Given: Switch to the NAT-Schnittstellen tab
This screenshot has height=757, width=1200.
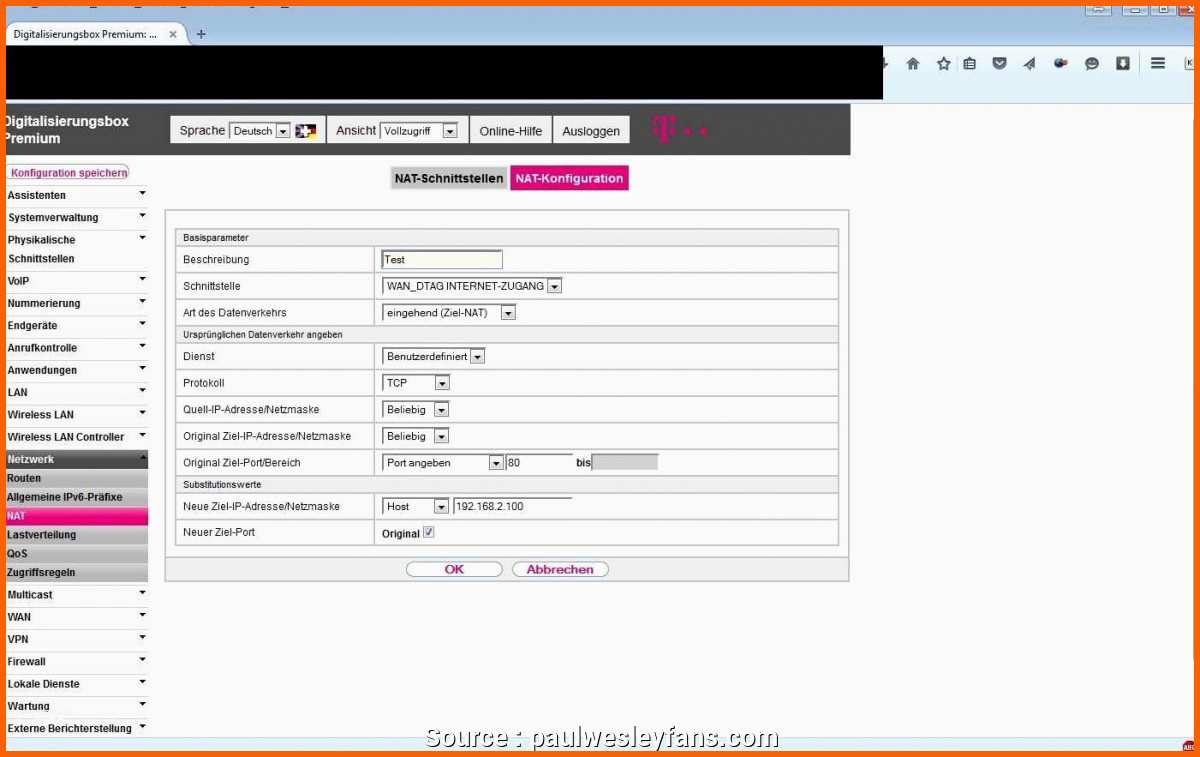Looking at the screenshot, I should coord(449,179).
